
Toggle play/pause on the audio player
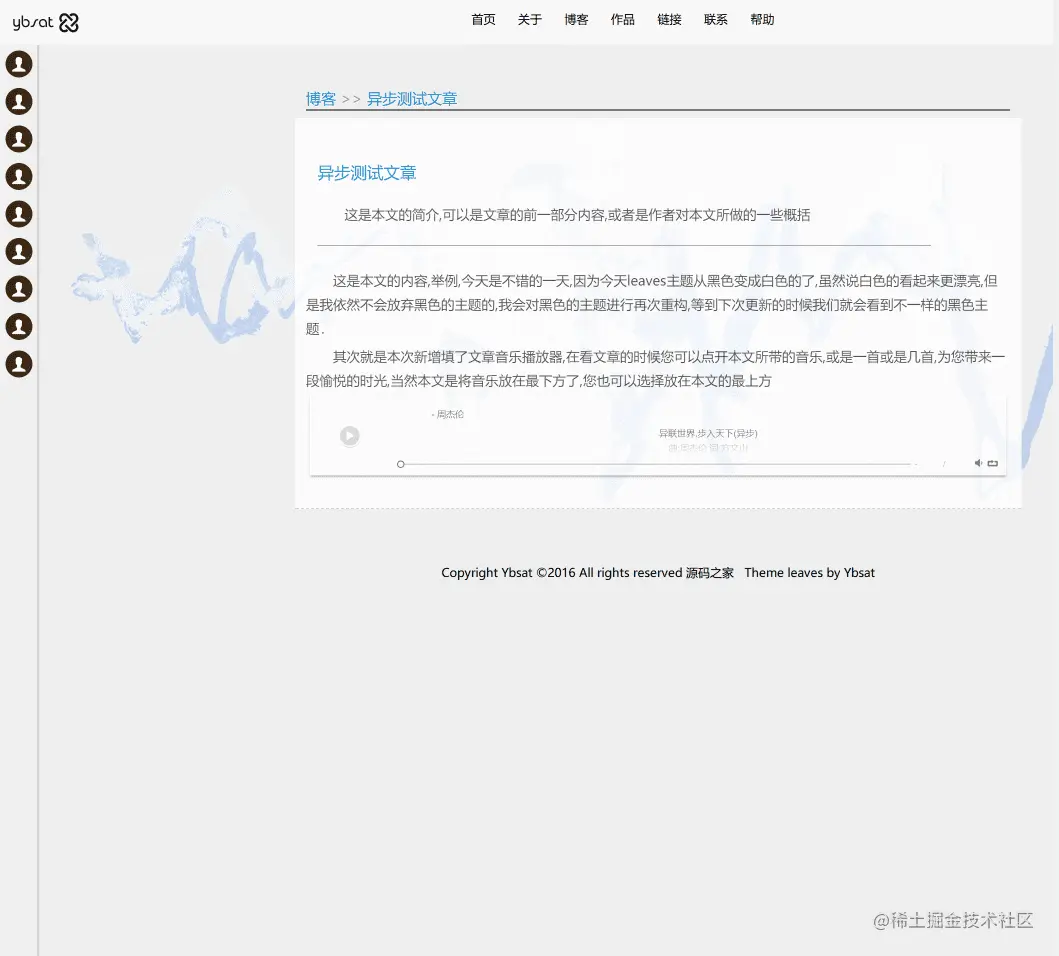point(349,435)
